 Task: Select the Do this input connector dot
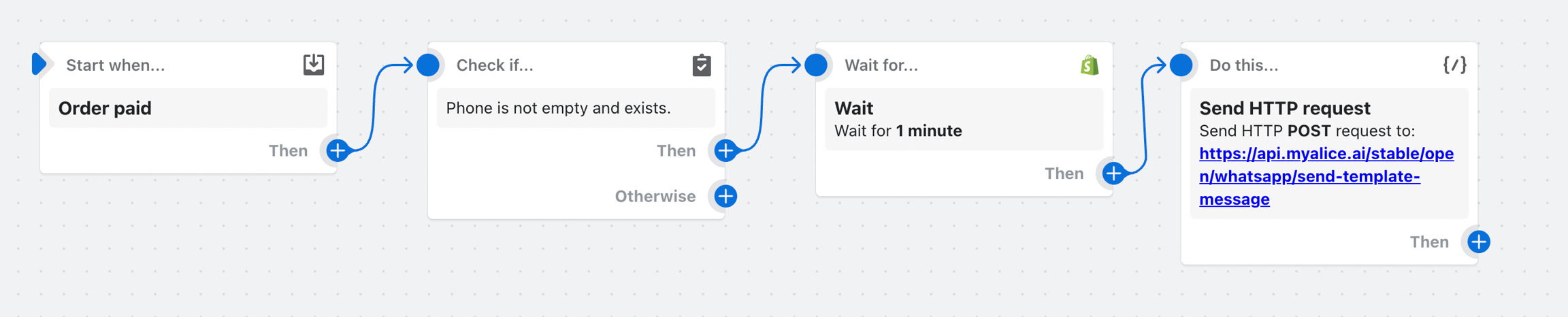[1181, 65]
